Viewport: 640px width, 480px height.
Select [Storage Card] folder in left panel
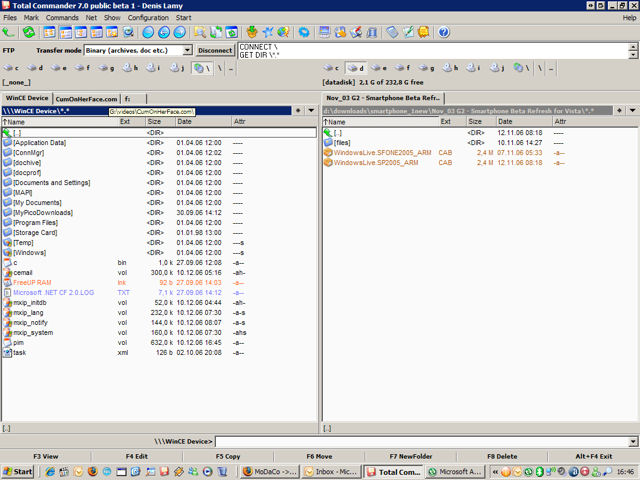click(x=35, y=233)
